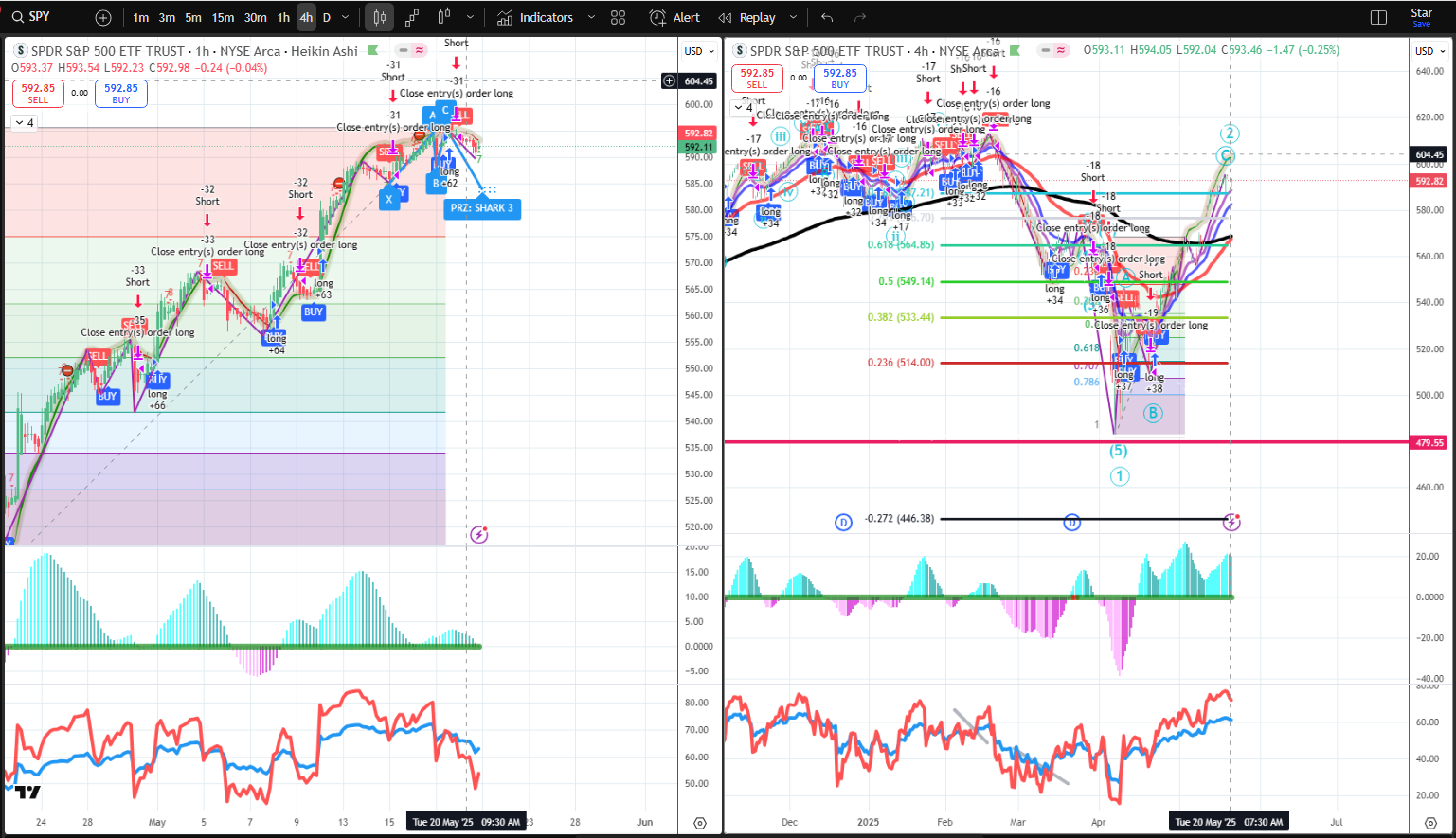Screen dimensions: 1456x838
Task: Click the circled B wave label
Action: pyautogui.click(x=1153, y=413)
